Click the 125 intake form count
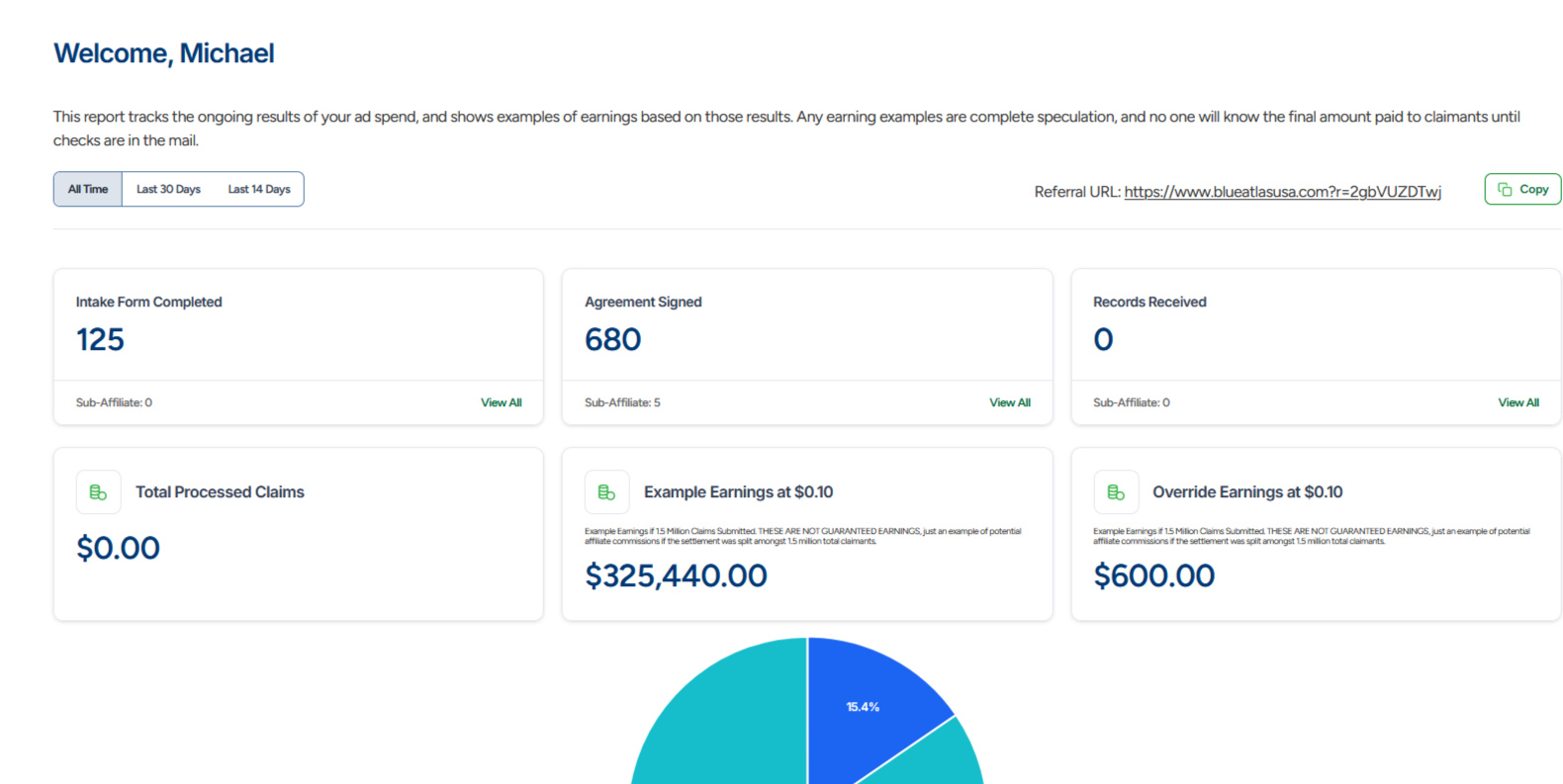The height and width of the screenshot is (784, 1563). tap(100, 339)
